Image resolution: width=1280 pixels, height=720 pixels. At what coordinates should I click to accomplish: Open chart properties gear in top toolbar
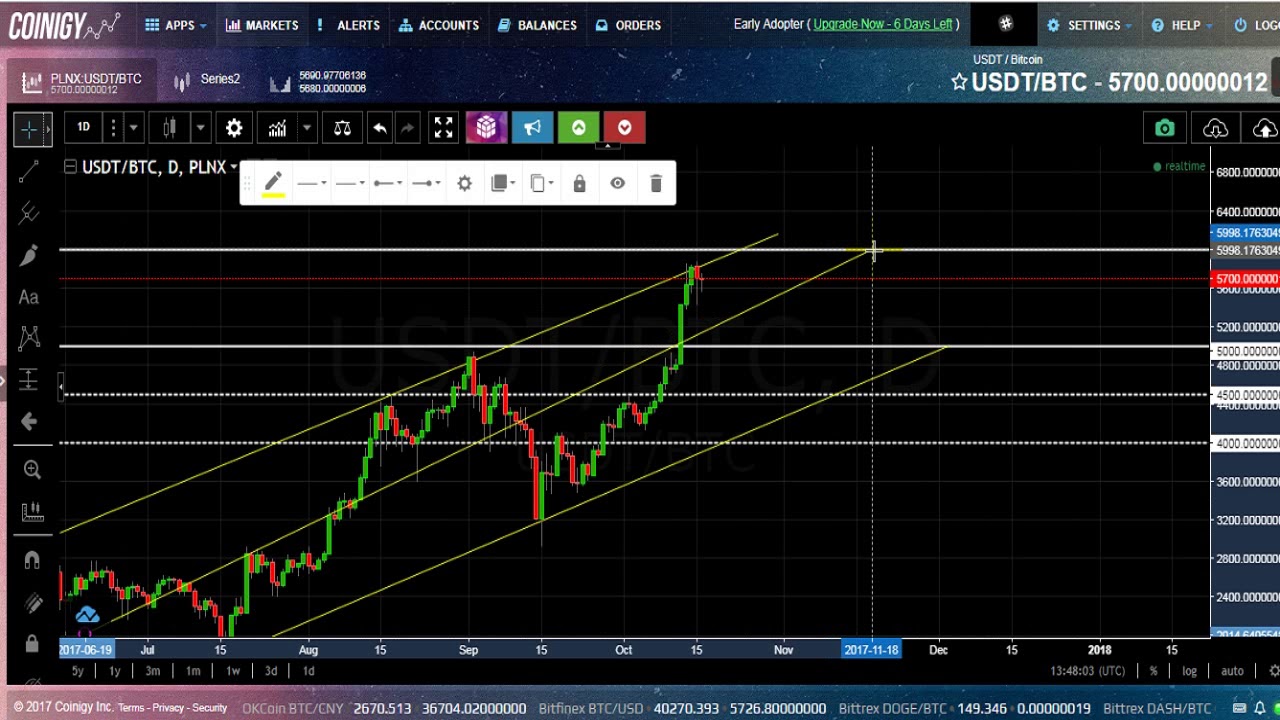pos(233,128)
